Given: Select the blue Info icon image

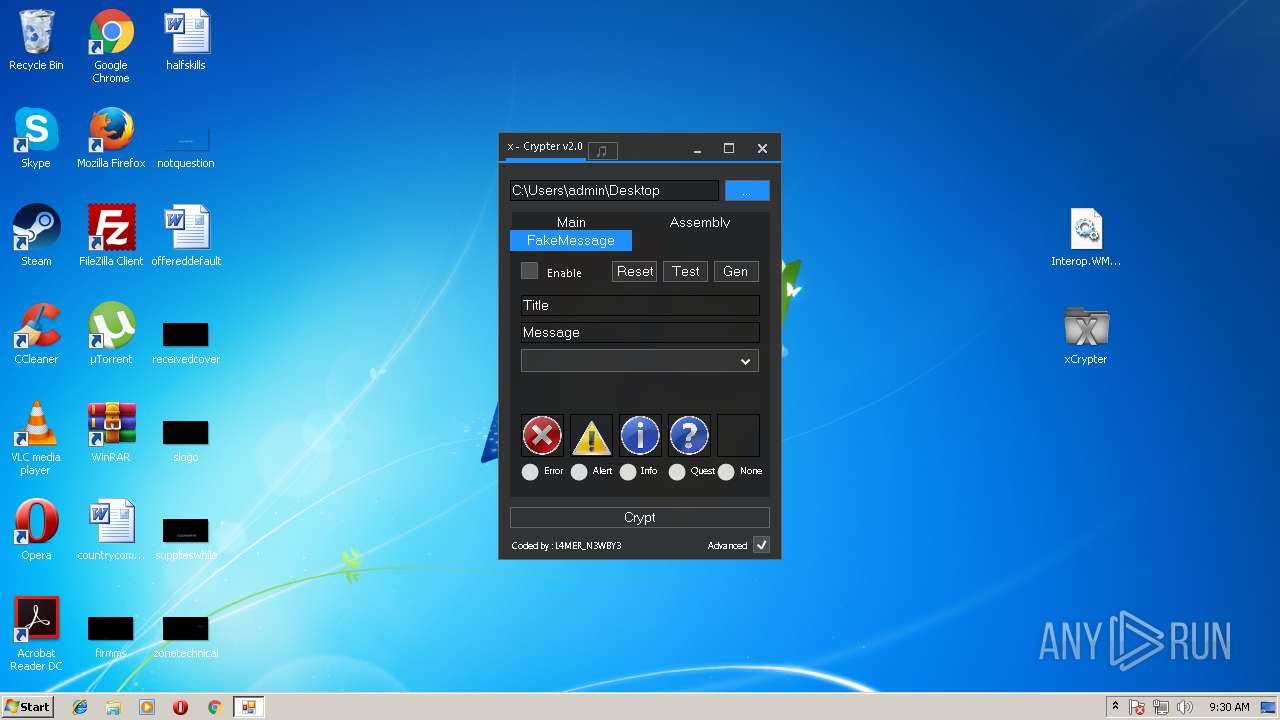Looking at the screenshot, I should (640, 436).
